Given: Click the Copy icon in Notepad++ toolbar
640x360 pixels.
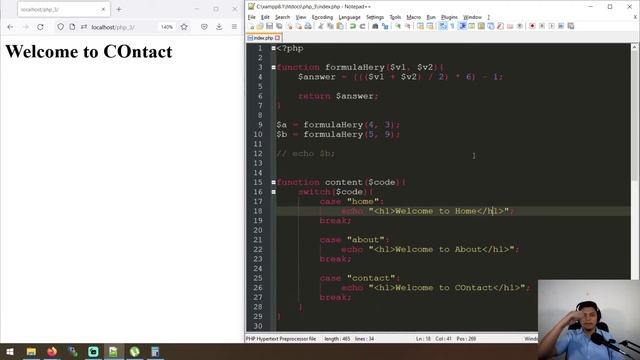Looking at the screenshot, I should (x=330, y=26).
